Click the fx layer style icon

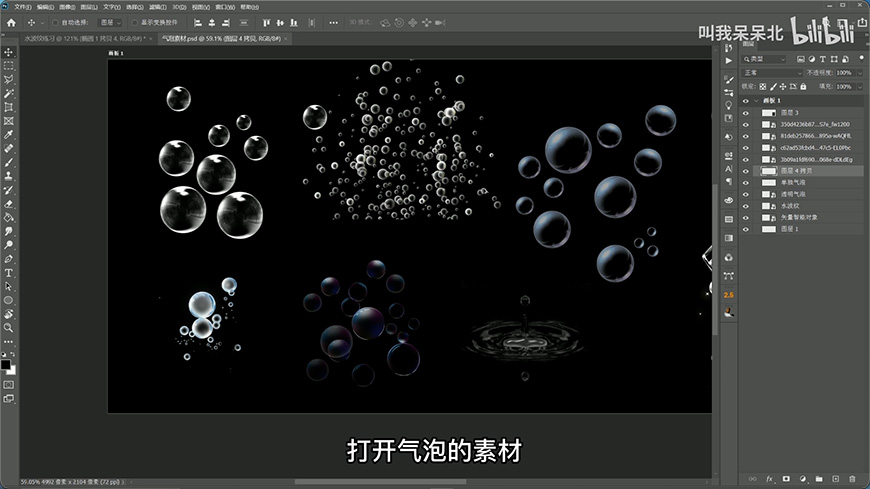(x=769, y=478)
